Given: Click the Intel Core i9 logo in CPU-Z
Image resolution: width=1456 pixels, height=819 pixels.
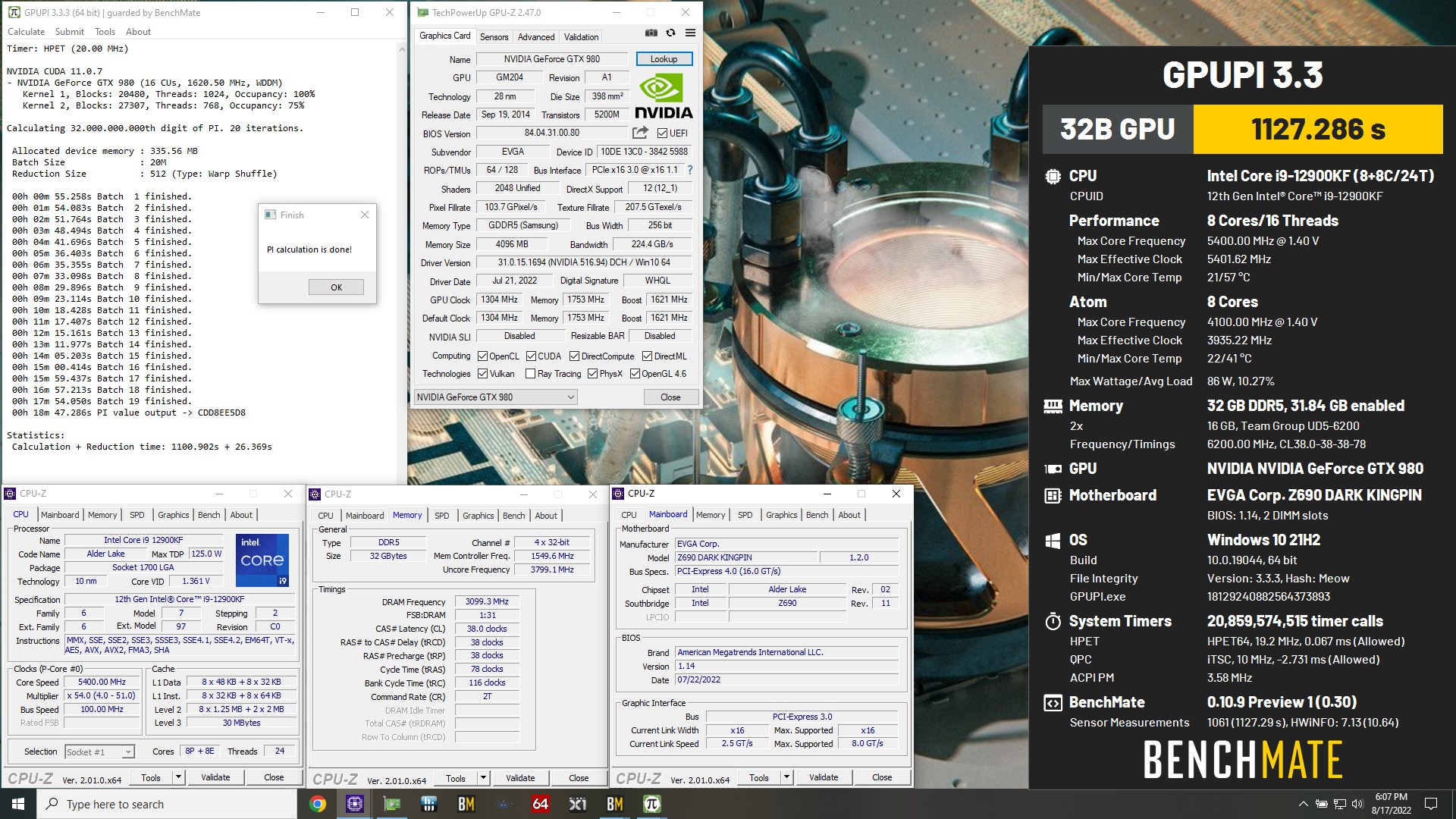Looking at the screenshot, I should pyautogui.click(x=262, y=560).
